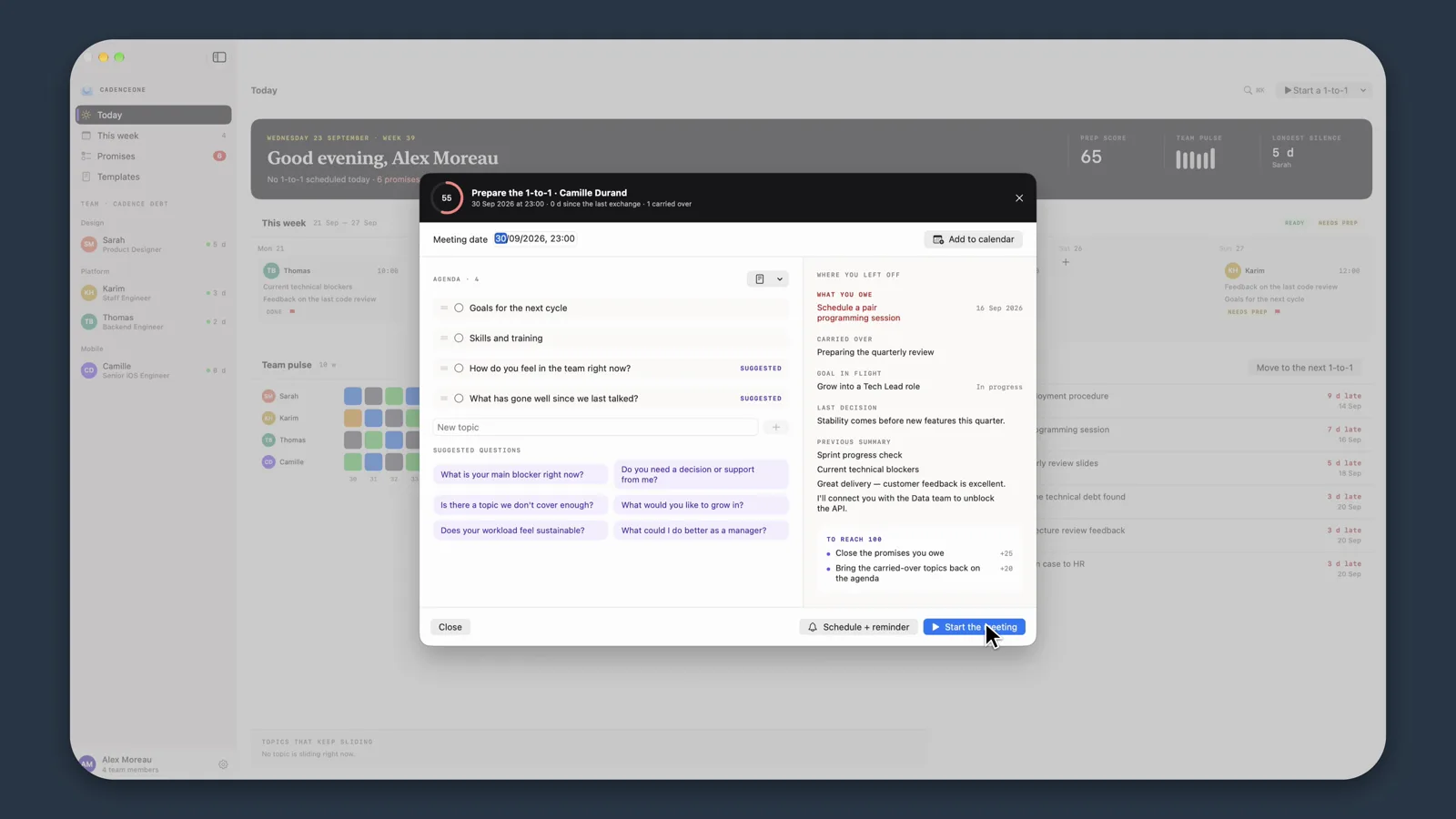Click the plus button beside New topic

tap(776, 427)
